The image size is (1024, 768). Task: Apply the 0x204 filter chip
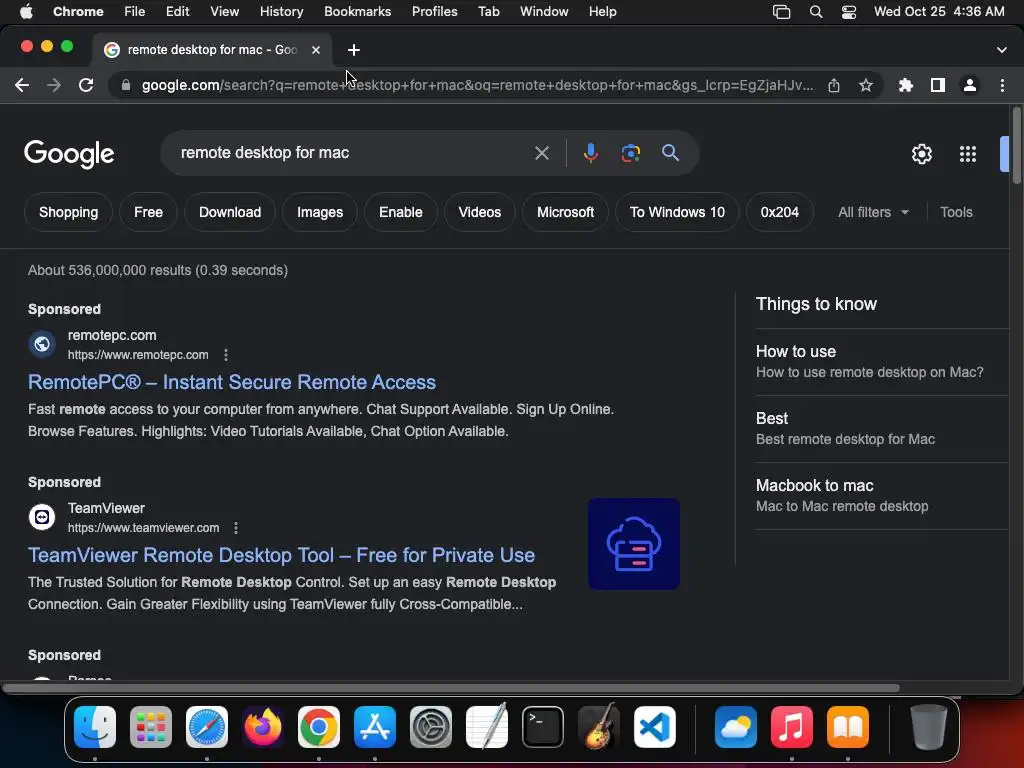780,212
